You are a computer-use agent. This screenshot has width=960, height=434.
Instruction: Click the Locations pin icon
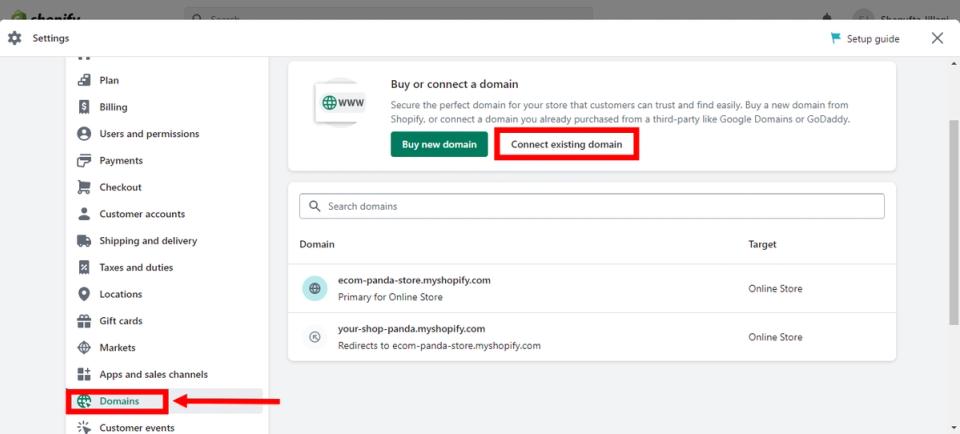84,294
